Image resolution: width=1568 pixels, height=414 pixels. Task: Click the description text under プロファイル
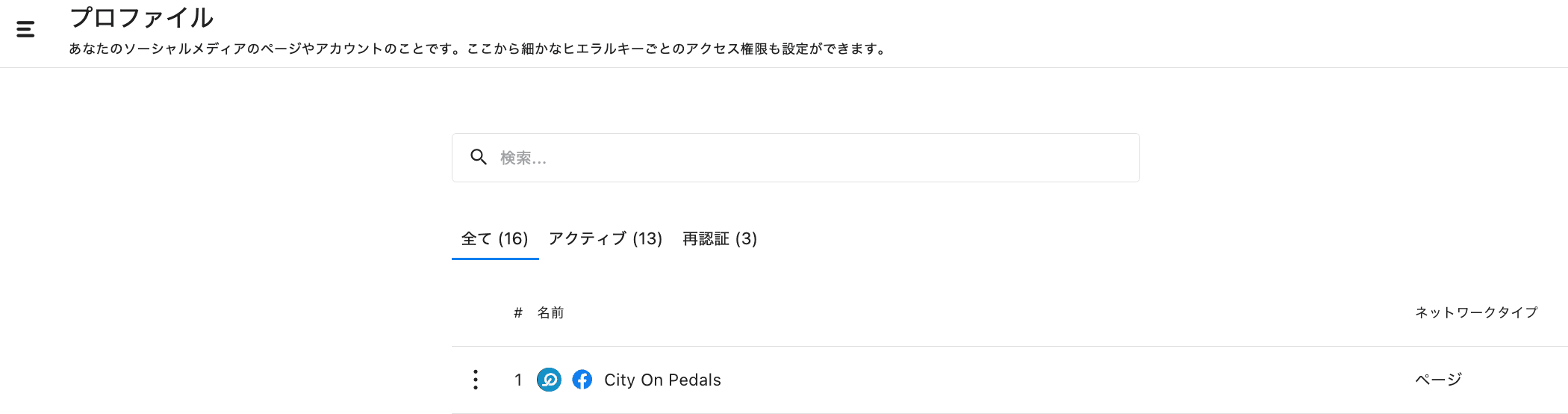[478, 49]
